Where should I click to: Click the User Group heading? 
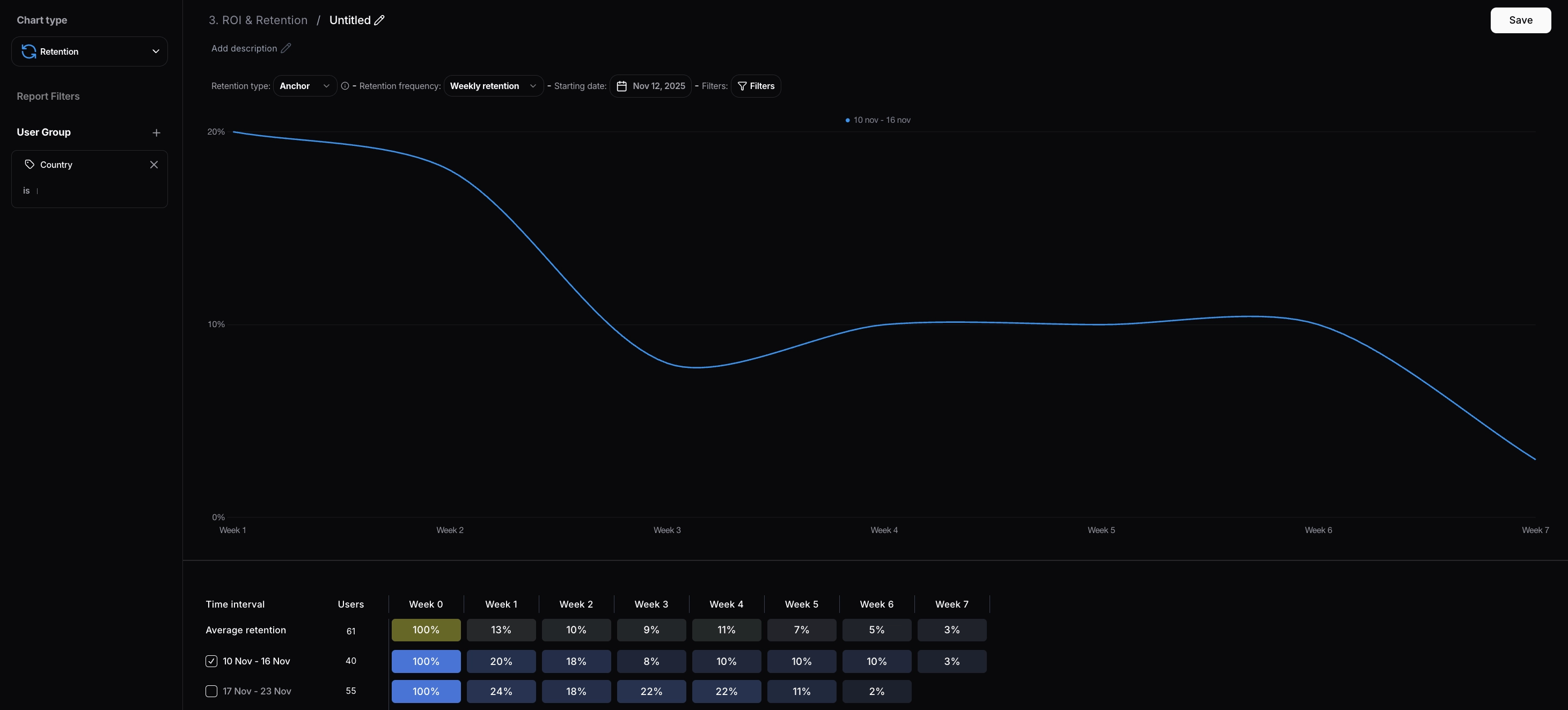(44, 132)
